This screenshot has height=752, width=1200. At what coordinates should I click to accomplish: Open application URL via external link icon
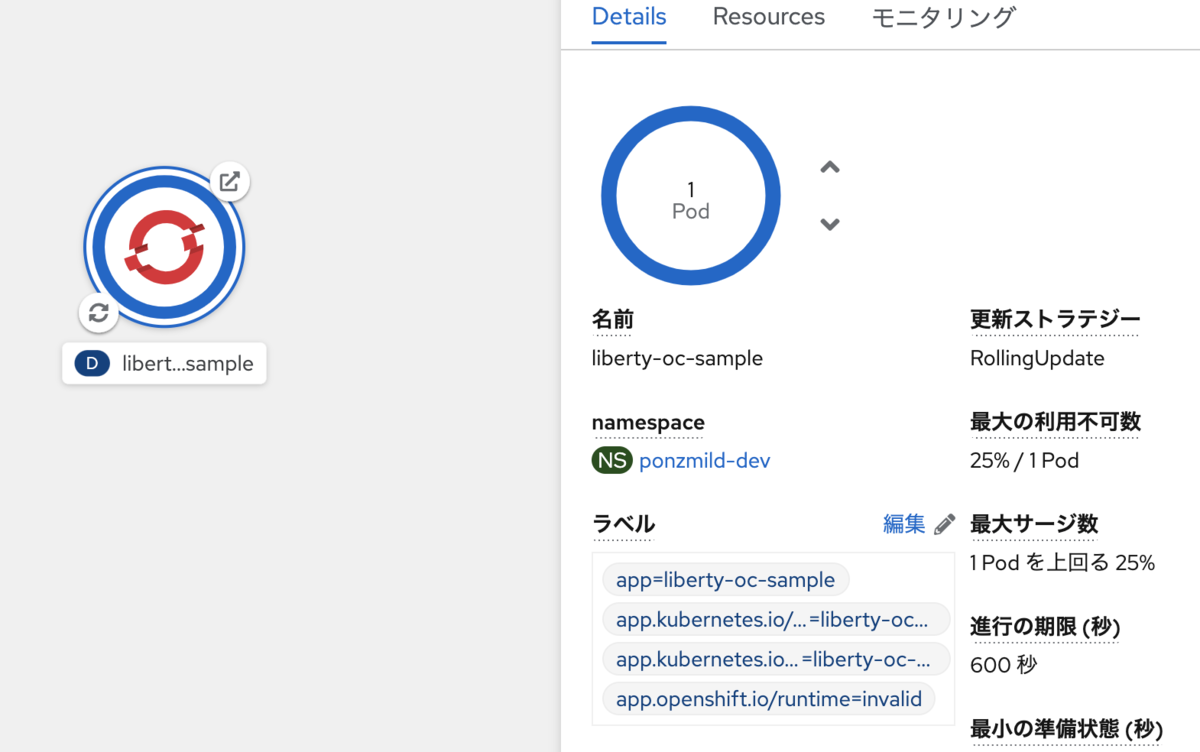pyautogui.click(x=230, y=182)
